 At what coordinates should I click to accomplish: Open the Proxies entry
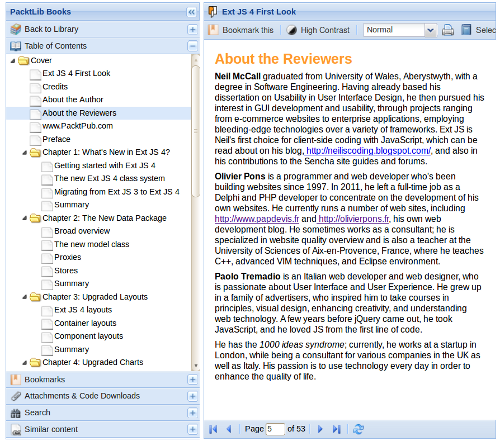(68, 257)
